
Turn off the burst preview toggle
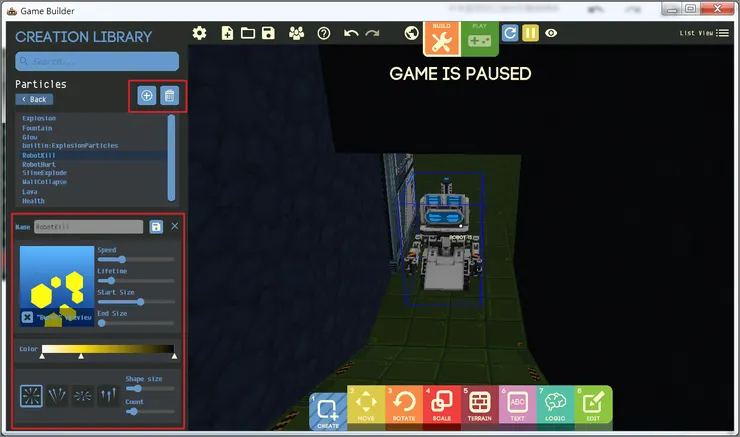27,317
